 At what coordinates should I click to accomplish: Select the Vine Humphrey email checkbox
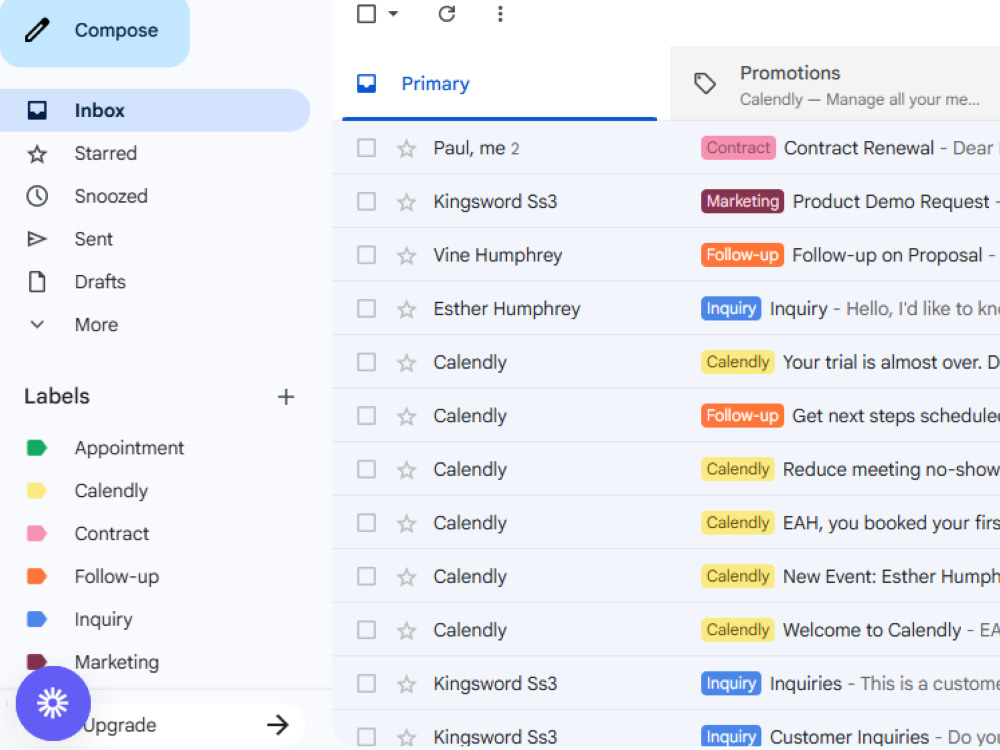pos(366,255)
